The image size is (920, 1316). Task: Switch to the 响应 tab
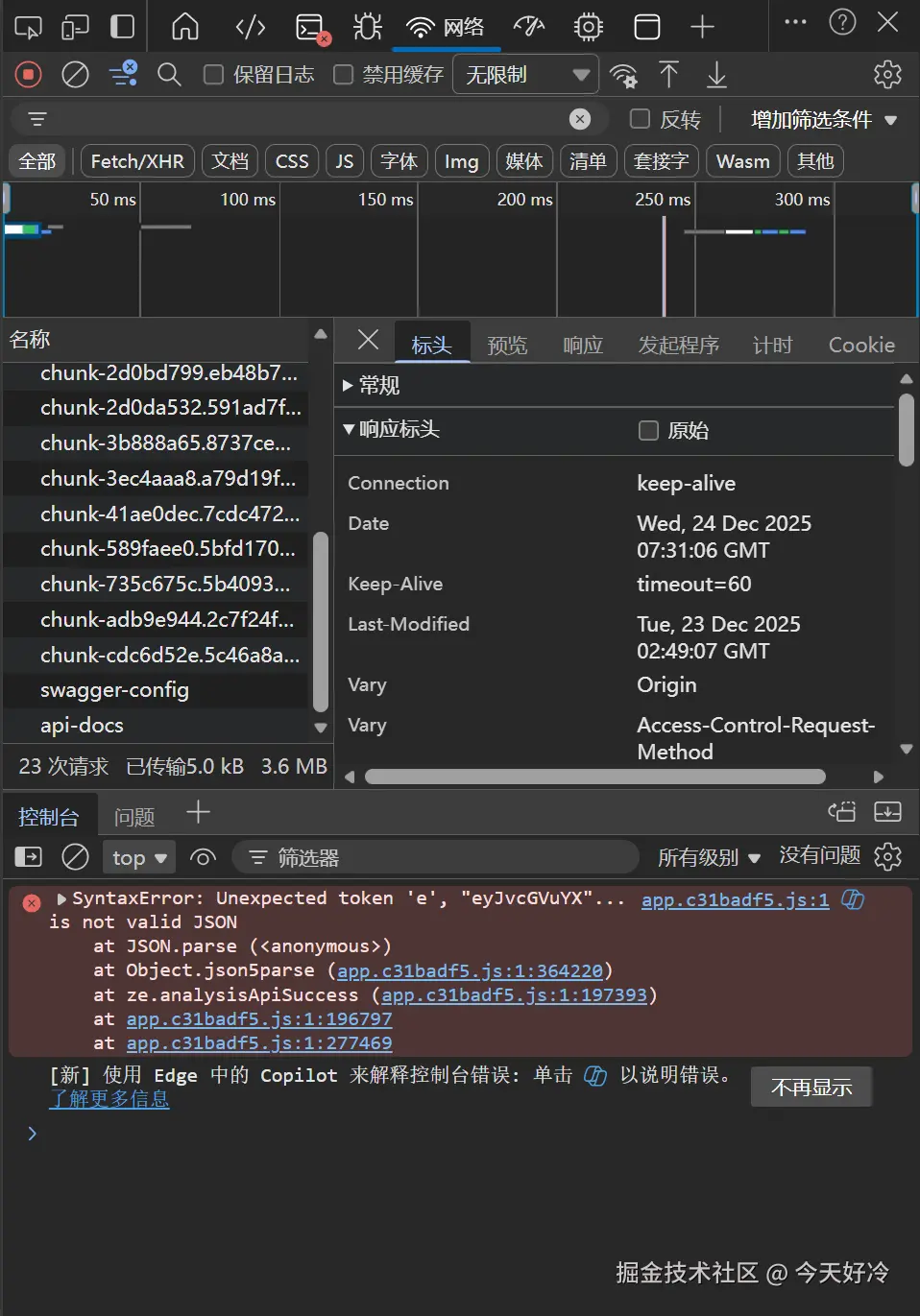click(x=583, y=345)
